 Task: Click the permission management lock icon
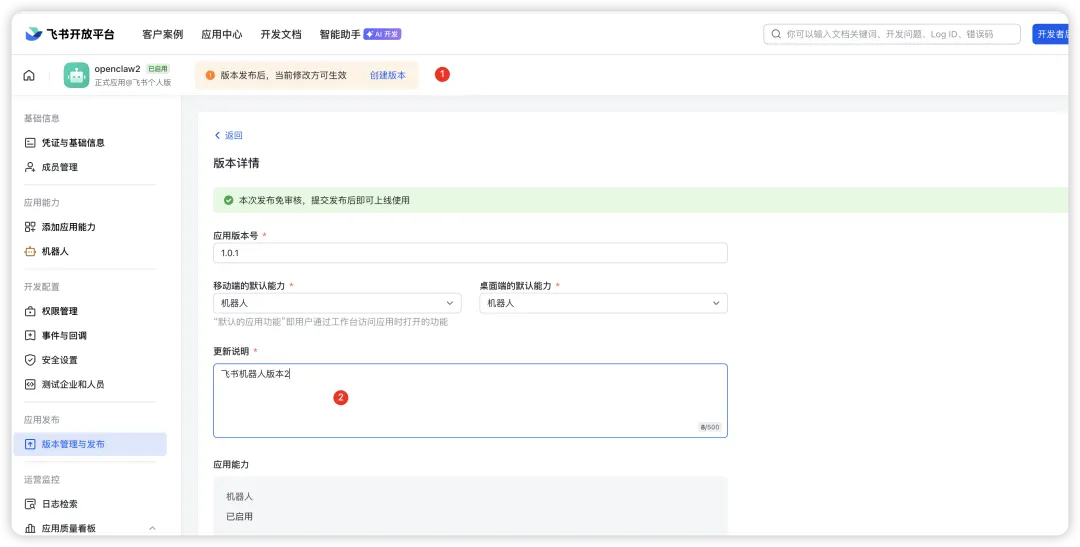[30, 311]
